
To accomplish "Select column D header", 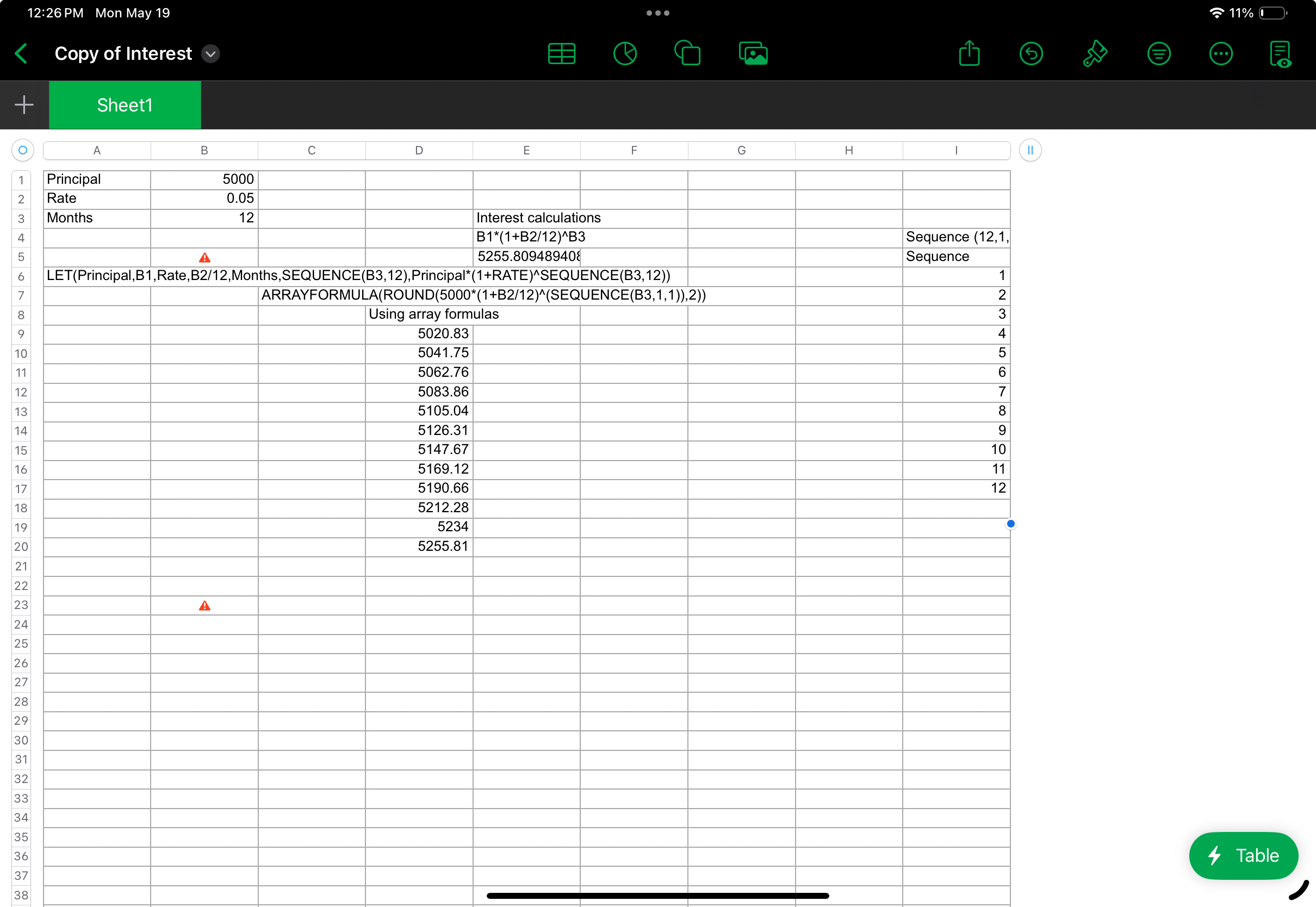I will tap(419, 151).
